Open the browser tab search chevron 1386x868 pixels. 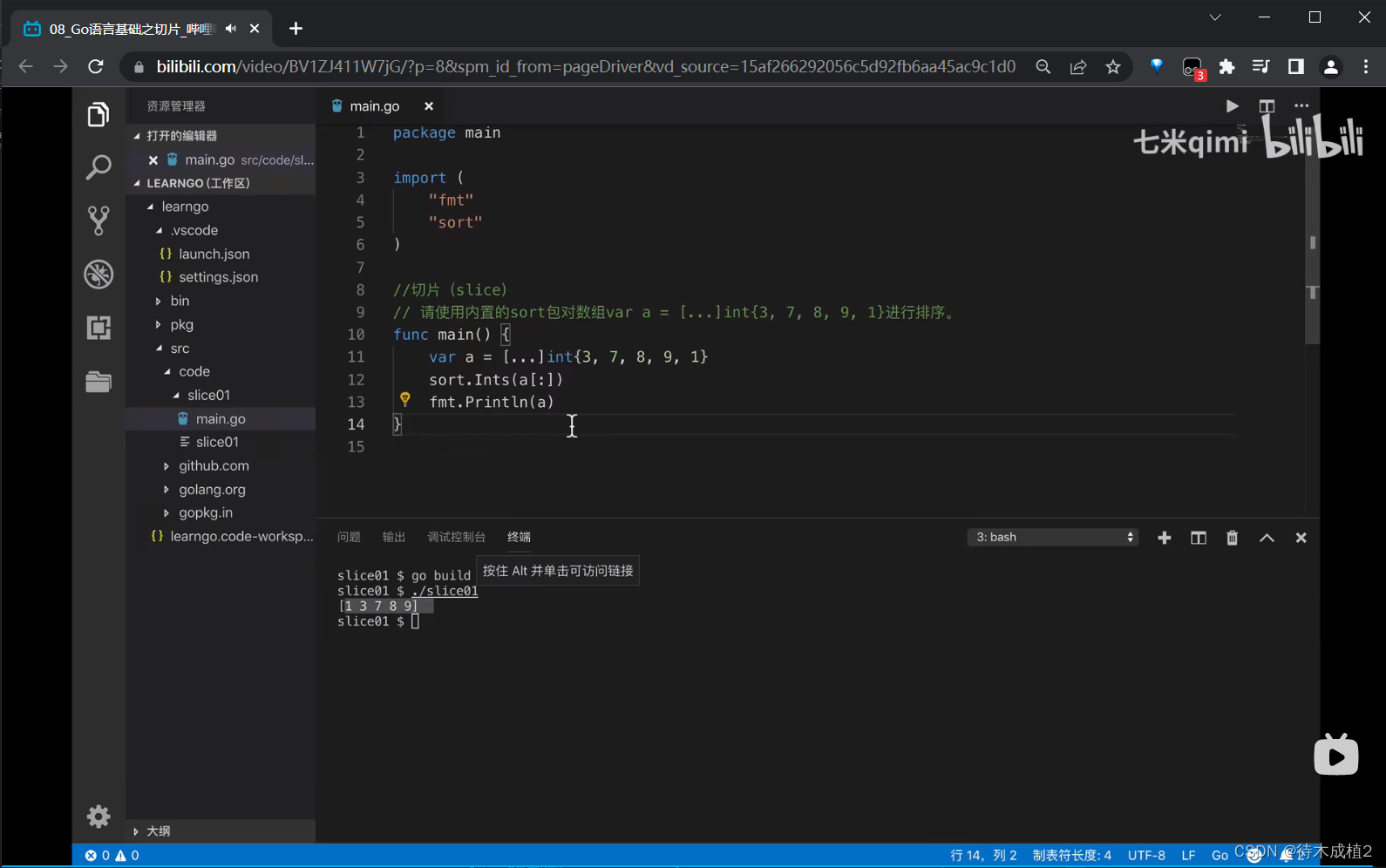point(1215,17)
